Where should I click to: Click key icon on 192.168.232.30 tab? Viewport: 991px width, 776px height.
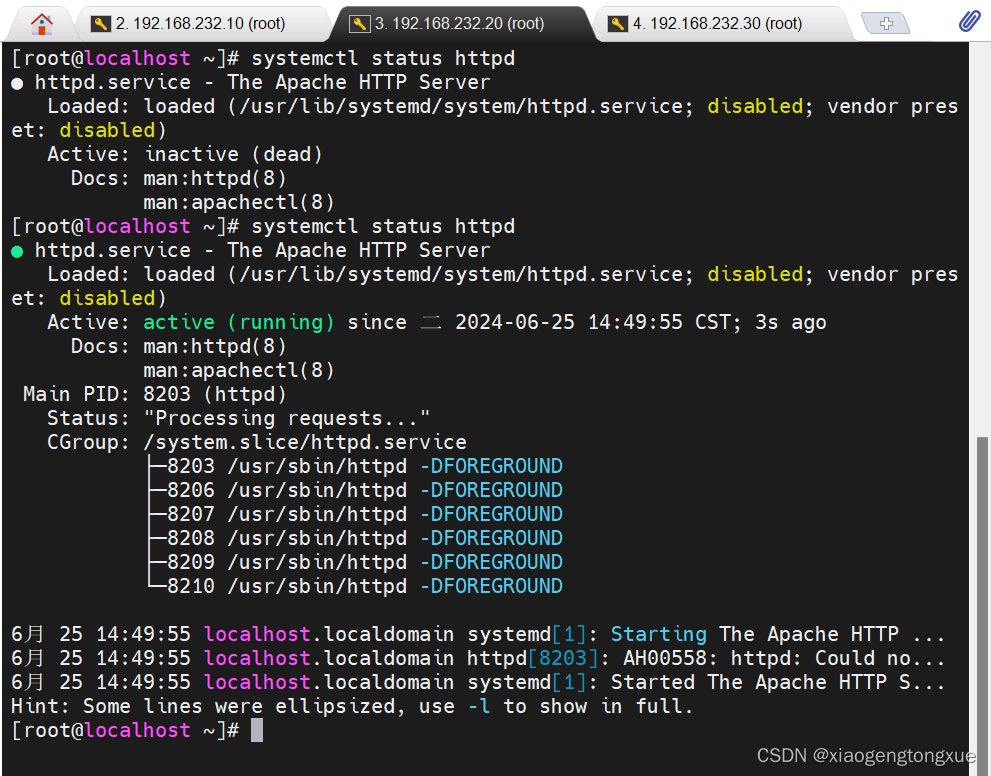coord(617,24)
